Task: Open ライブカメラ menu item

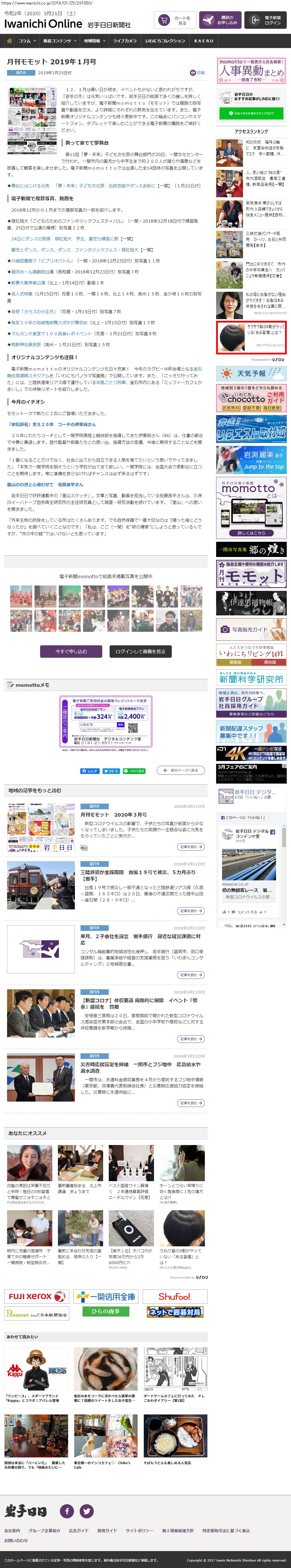Action: point(125,41)
